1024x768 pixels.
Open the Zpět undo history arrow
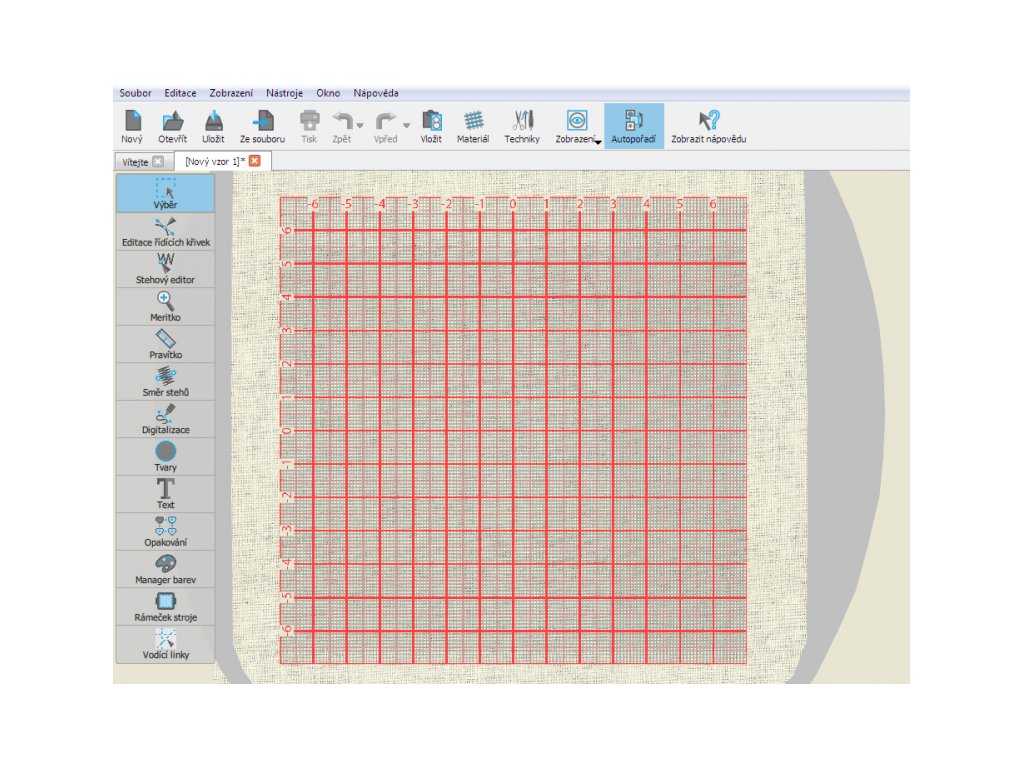(358, 126)
